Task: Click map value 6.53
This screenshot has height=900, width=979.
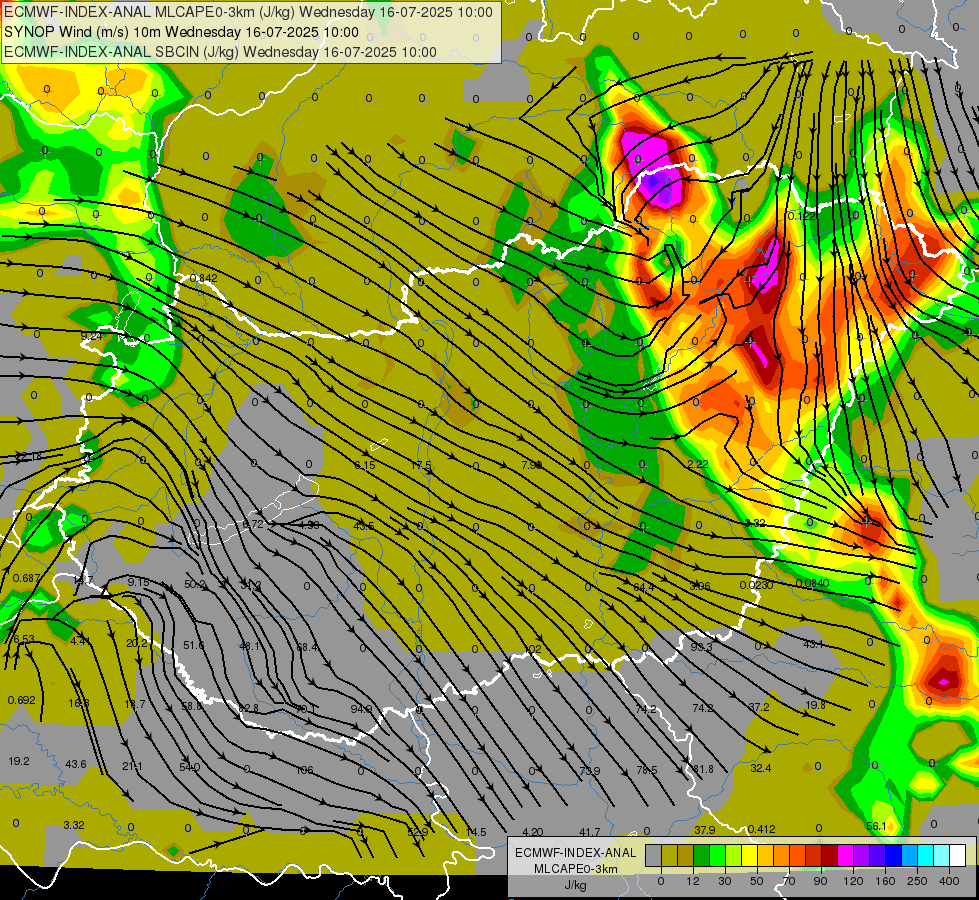Action: click(x=24, y=639)
